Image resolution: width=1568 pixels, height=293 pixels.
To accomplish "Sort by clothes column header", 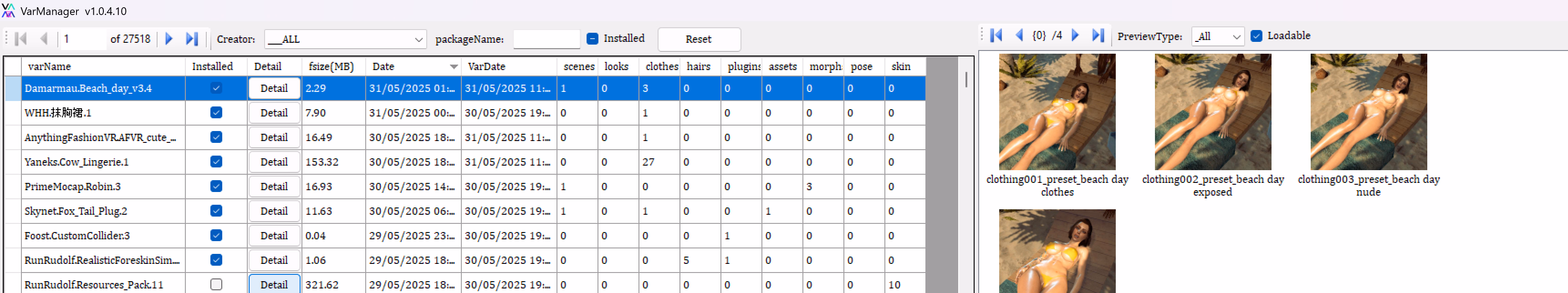I will [x=660, y=66].
